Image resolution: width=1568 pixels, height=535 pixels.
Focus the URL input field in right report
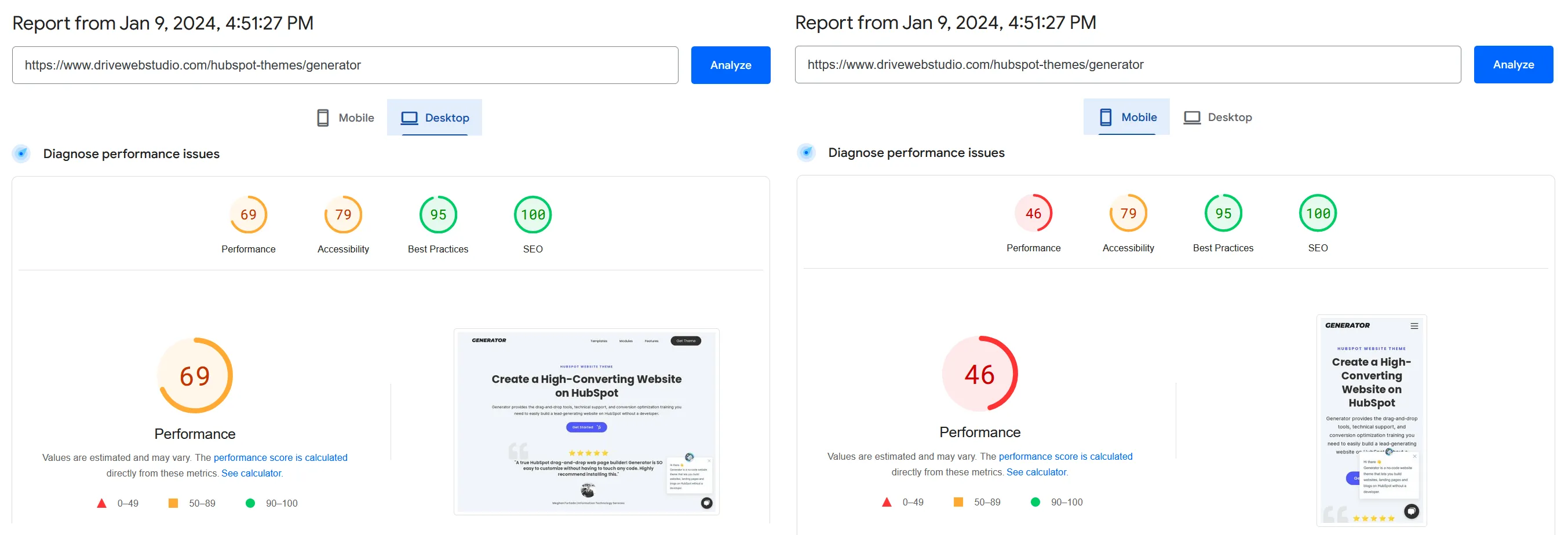[1127, 64]
